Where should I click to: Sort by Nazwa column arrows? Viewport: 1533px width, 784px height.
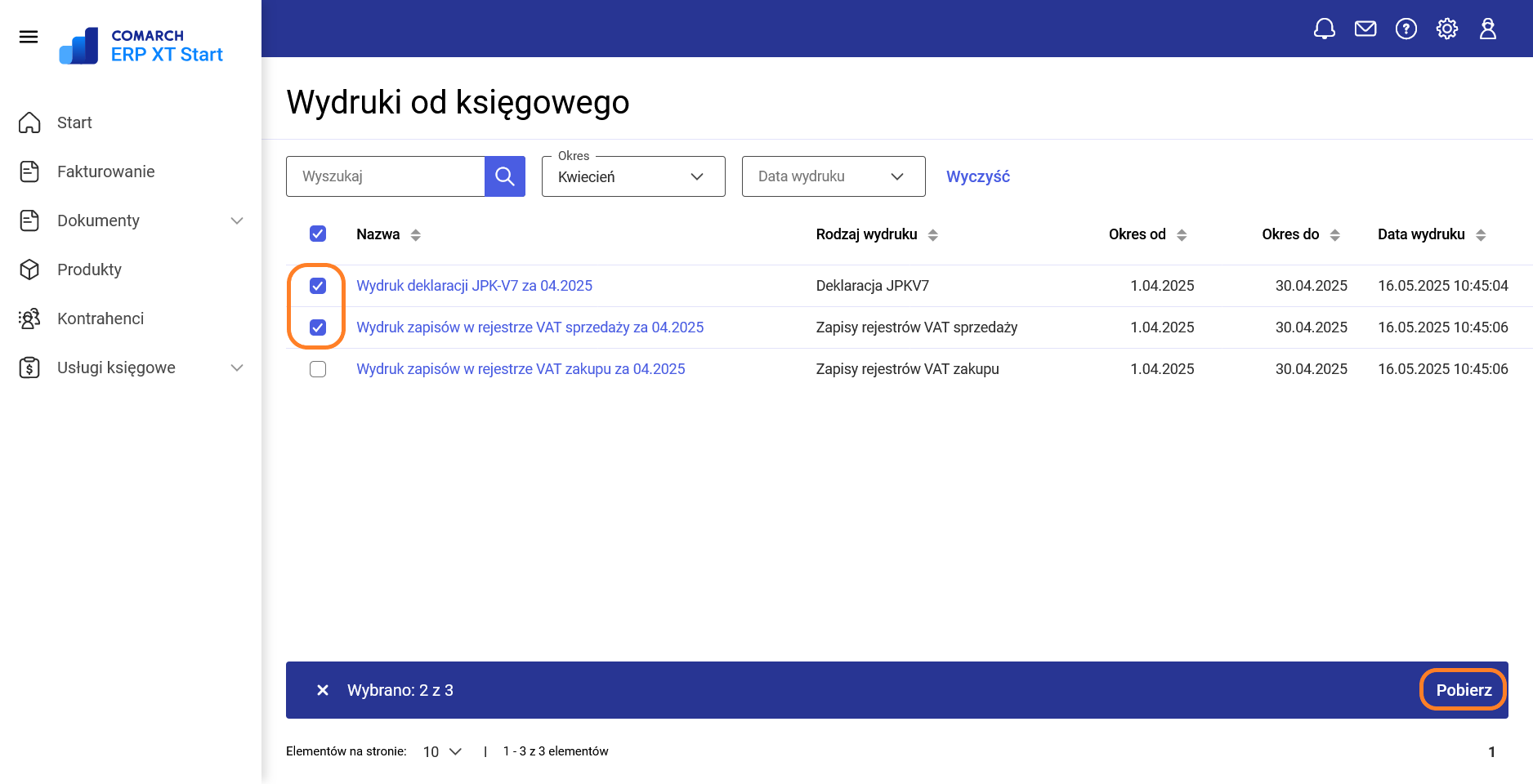416,235
